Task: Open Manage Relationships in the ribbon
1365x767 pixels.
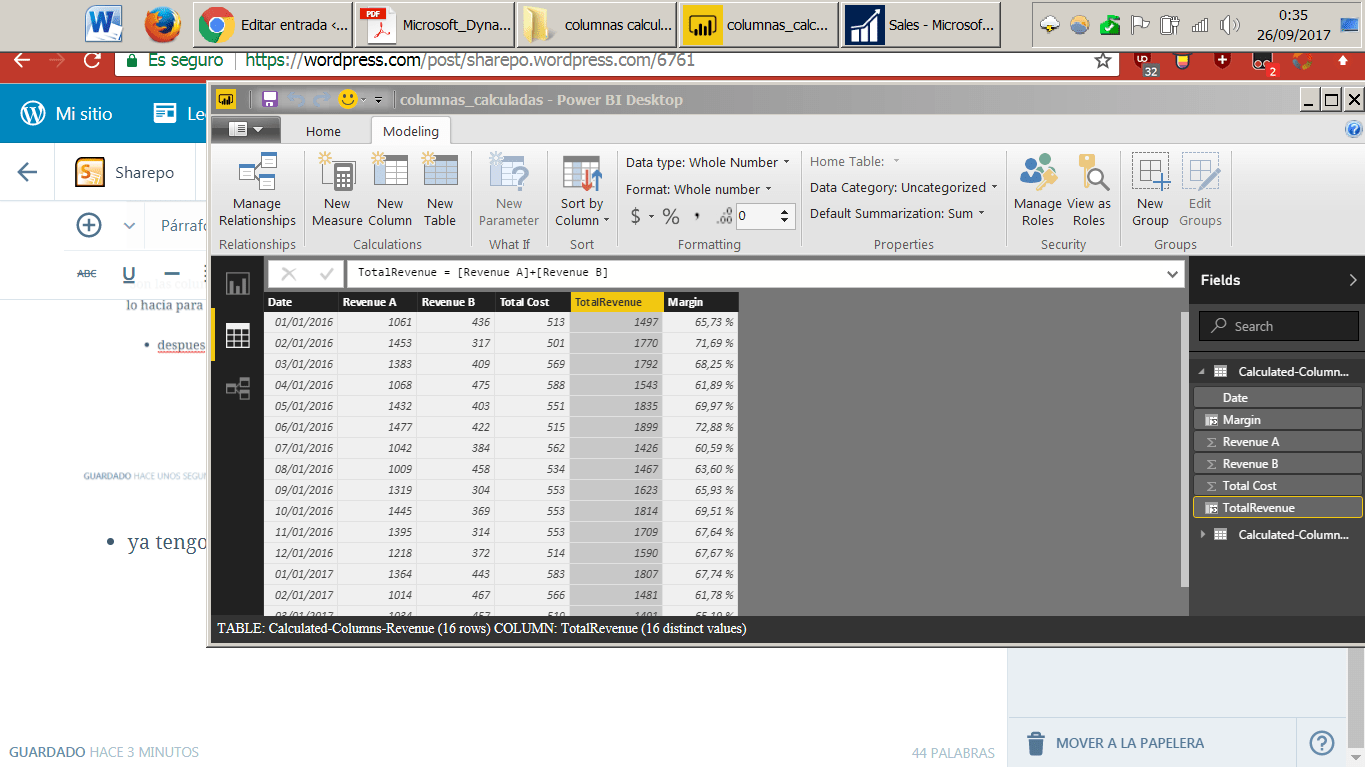Action: (257, 190)
